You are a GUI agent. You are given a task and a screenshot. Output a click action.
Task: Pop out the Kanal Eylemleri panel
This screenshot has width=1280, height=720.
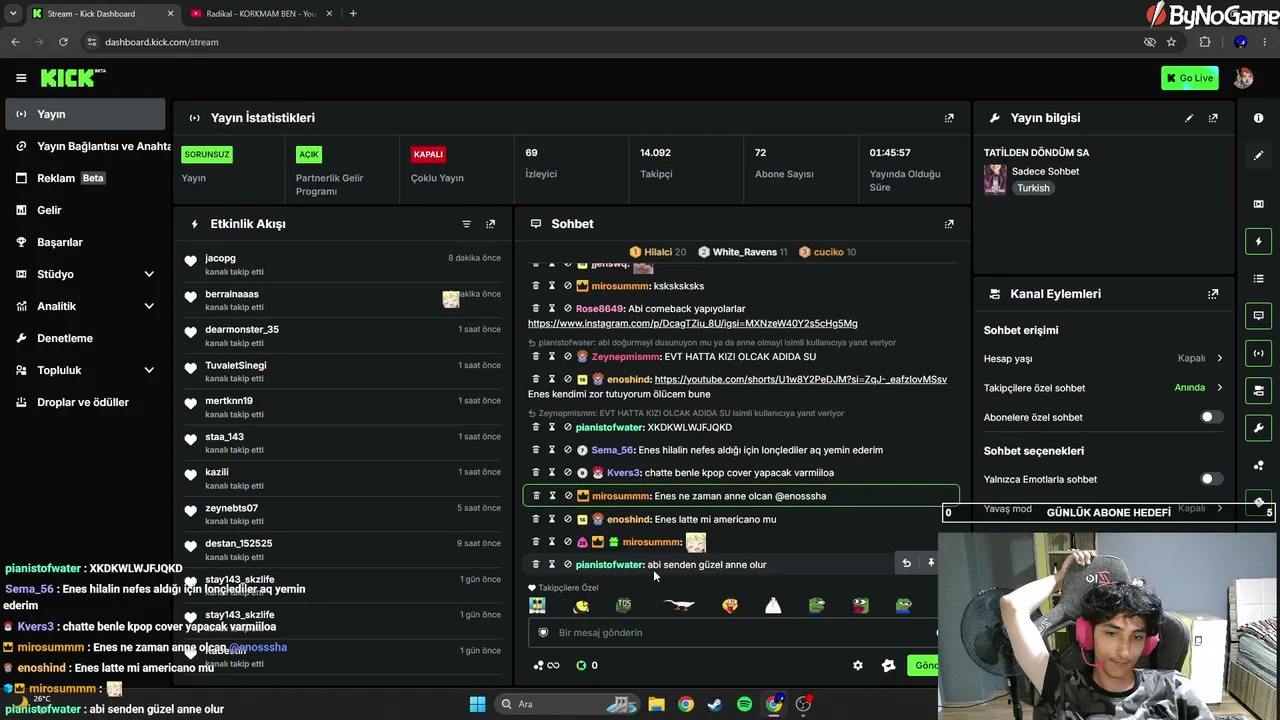pos(1213,294)
